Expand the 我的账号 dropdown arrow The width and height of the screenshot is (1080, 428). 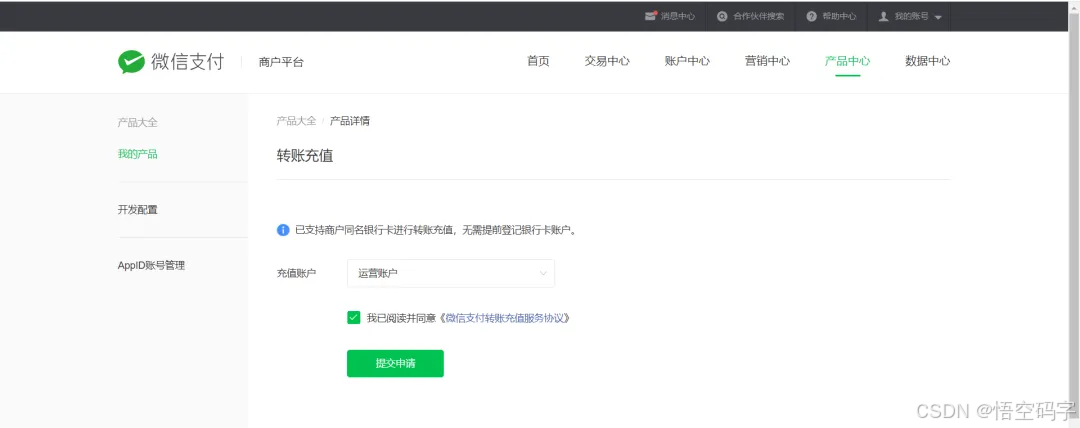pos(937,17)
